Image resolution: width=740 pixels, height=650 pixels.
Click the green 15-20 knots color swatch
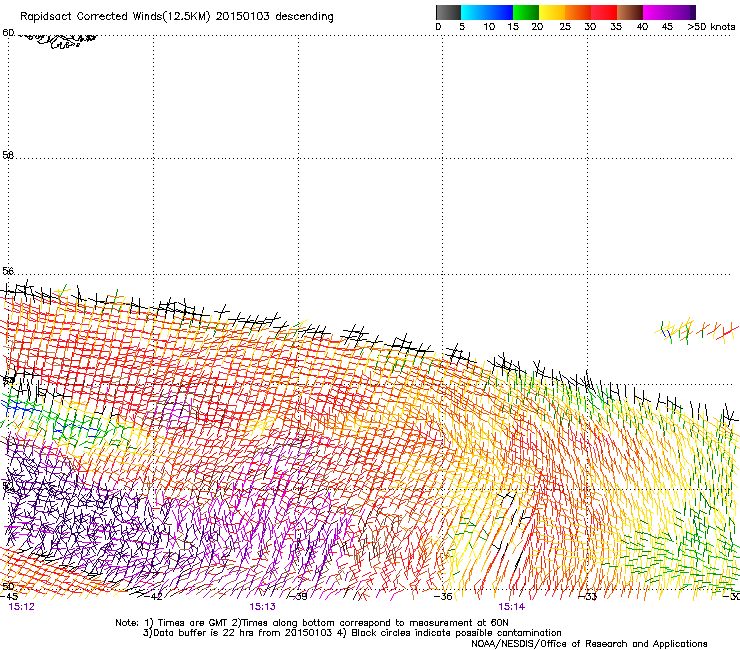click(526, 12)
